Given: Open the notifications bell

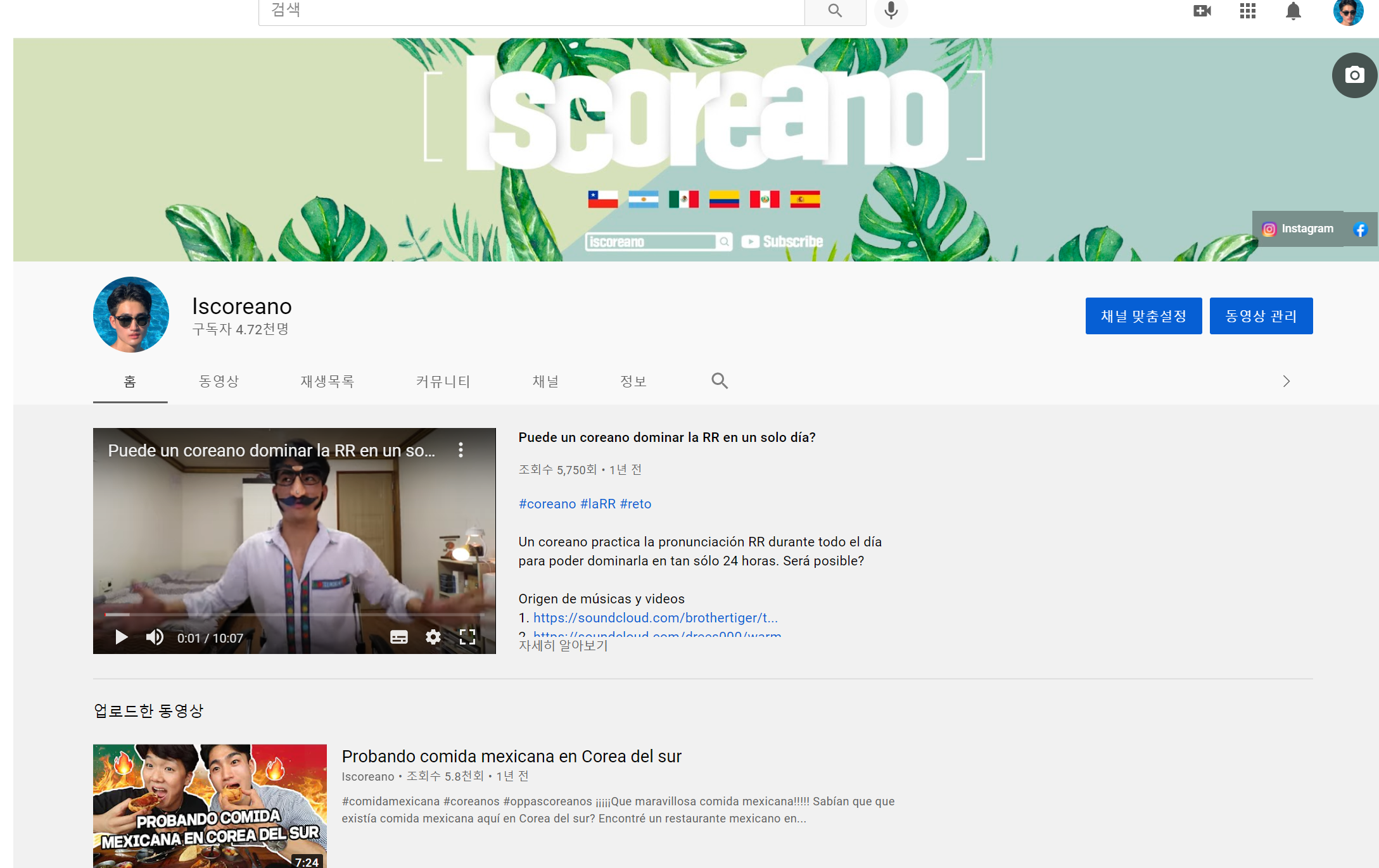Looking at the screenshot, I should coord(1293,11).
